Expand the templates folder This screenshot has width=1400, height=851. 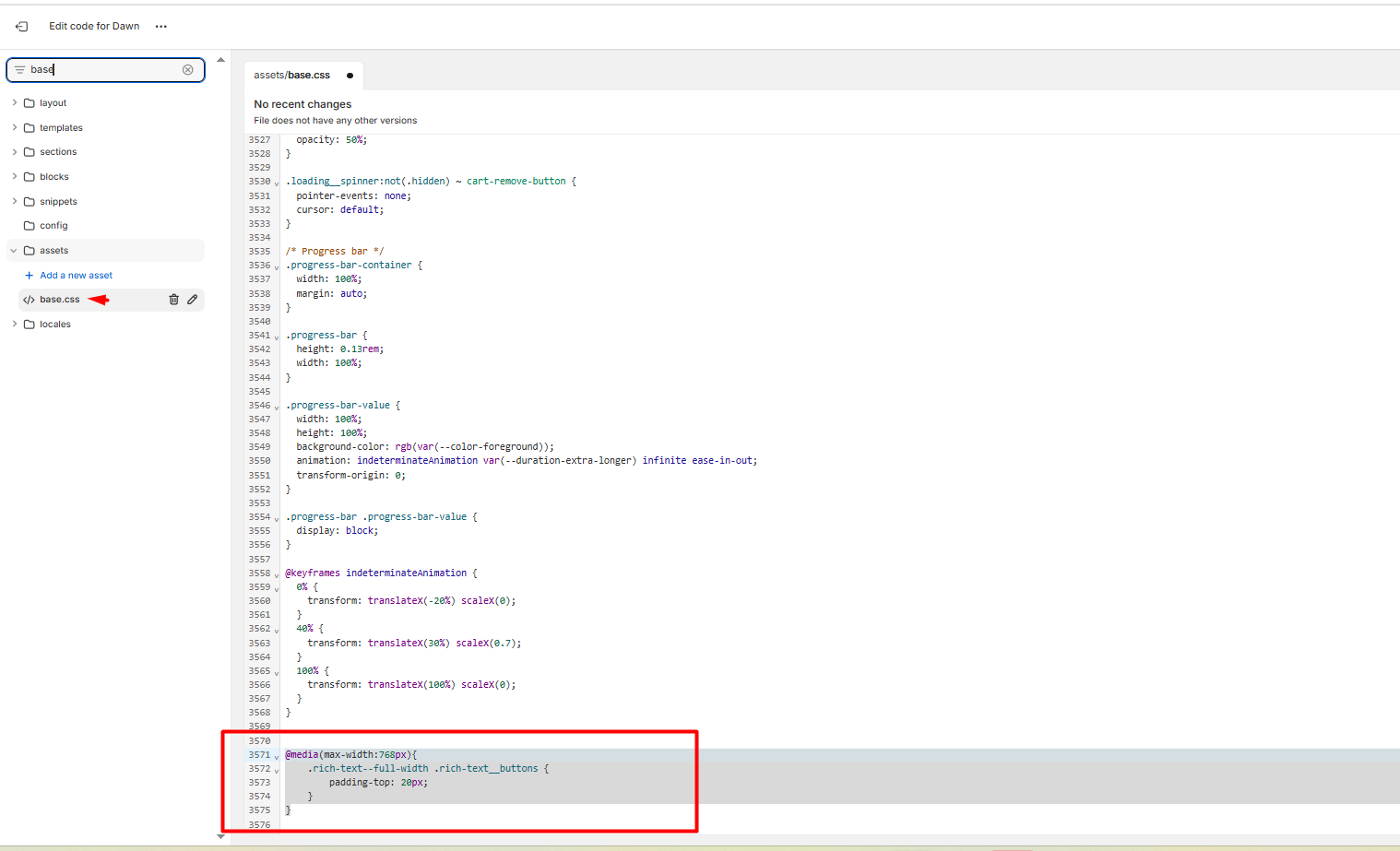point(15,127)
